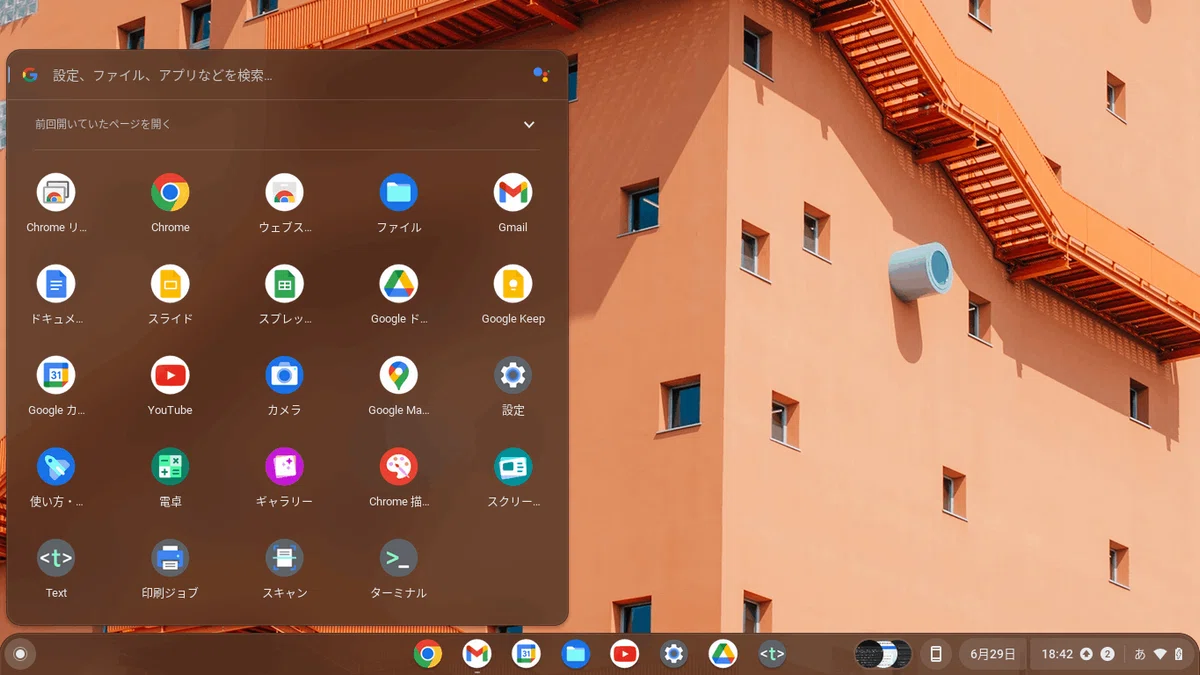This screenshot has width=1200, height=675.
Task: Open the カメラ camera app
Action: coord(284,375)
